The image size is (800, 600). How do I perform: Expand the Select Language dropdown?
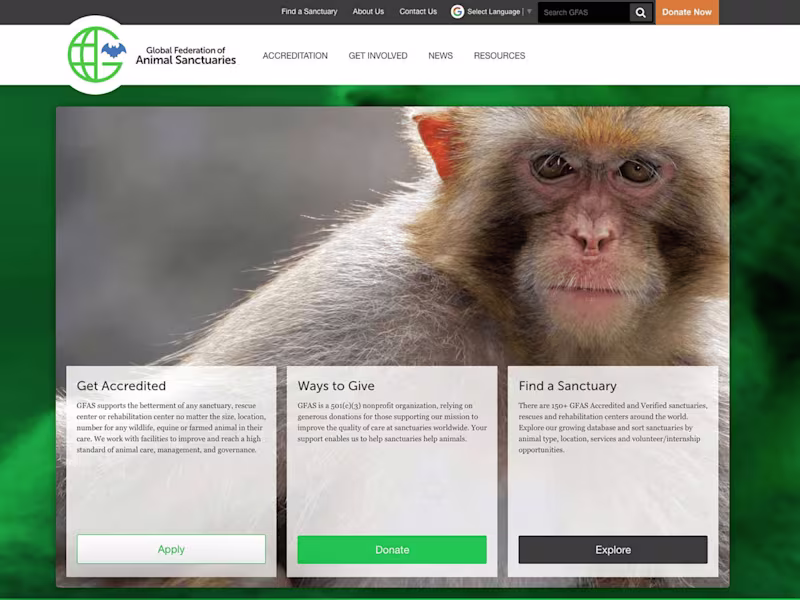click(x=492, y=12)
